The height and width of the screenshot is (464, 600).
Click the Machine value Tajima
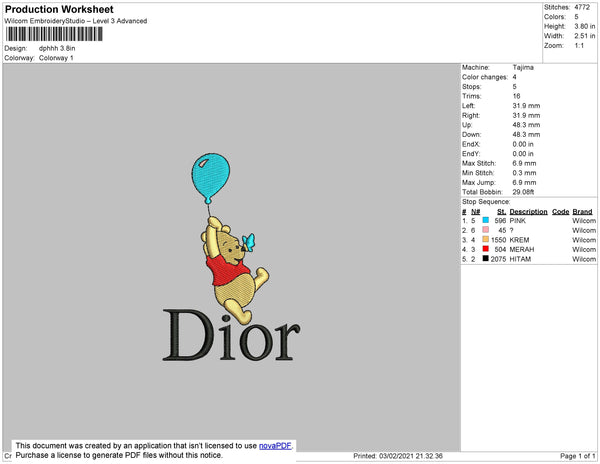523,67
